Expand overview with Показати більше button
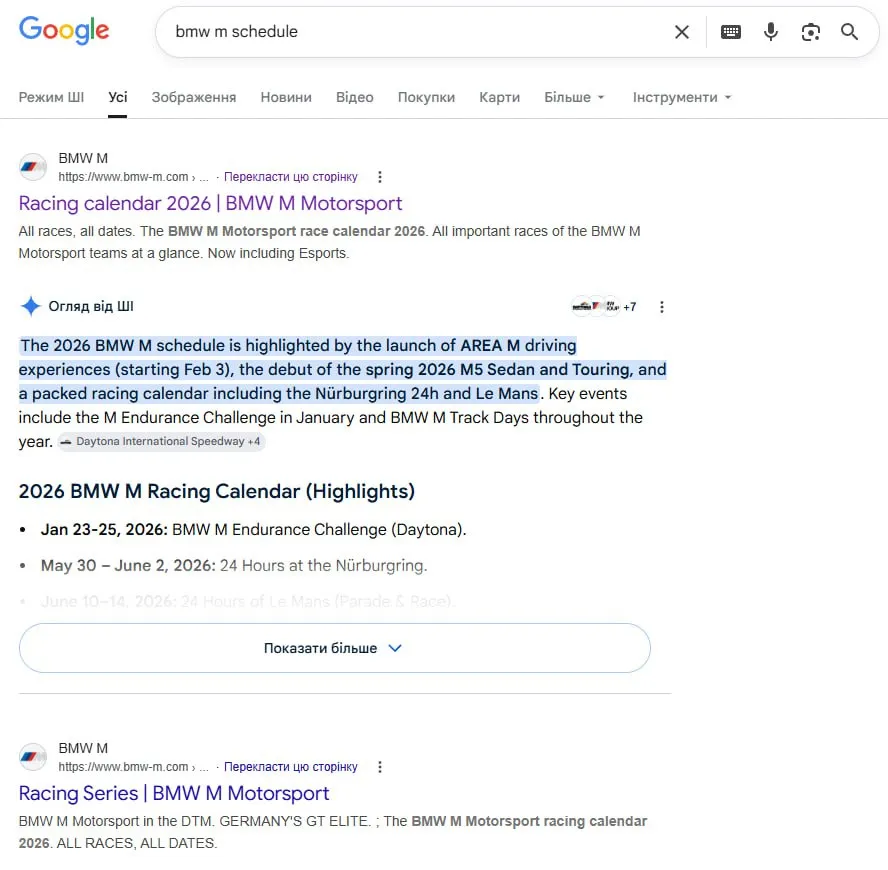The image size is (888, 870). click(335, 648)
